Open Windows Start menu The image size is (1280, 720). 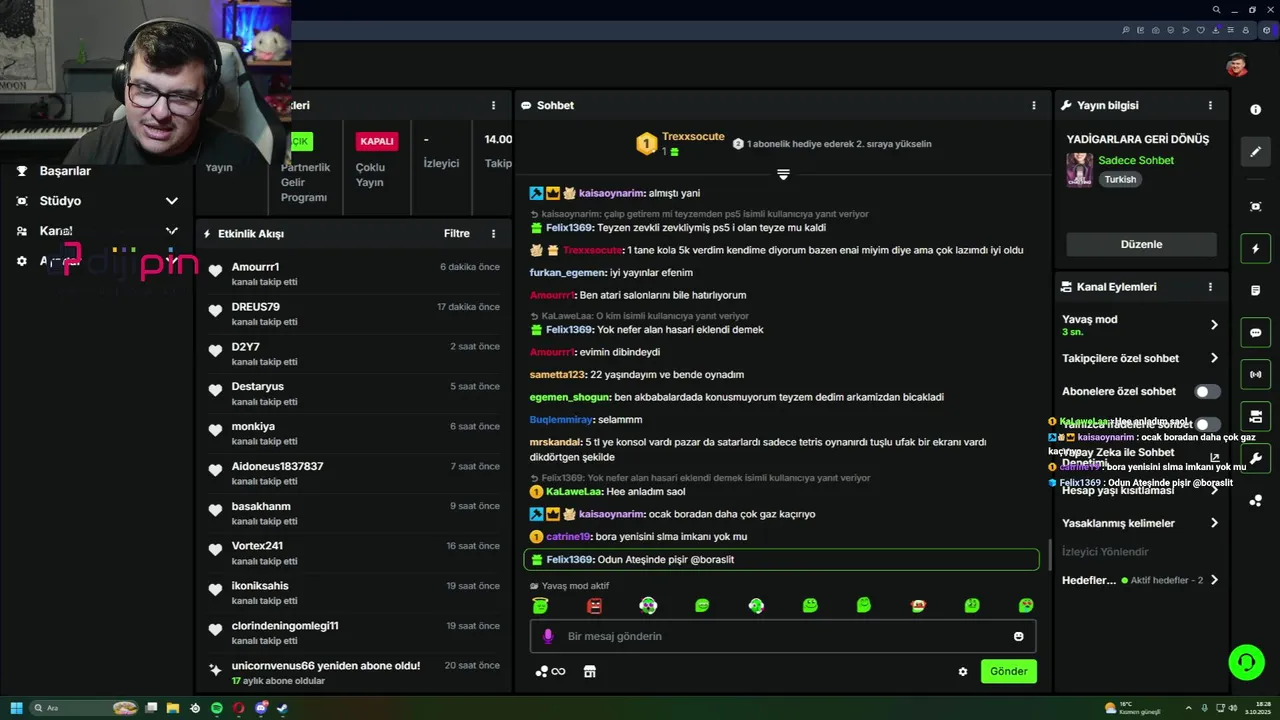[16, 708]
